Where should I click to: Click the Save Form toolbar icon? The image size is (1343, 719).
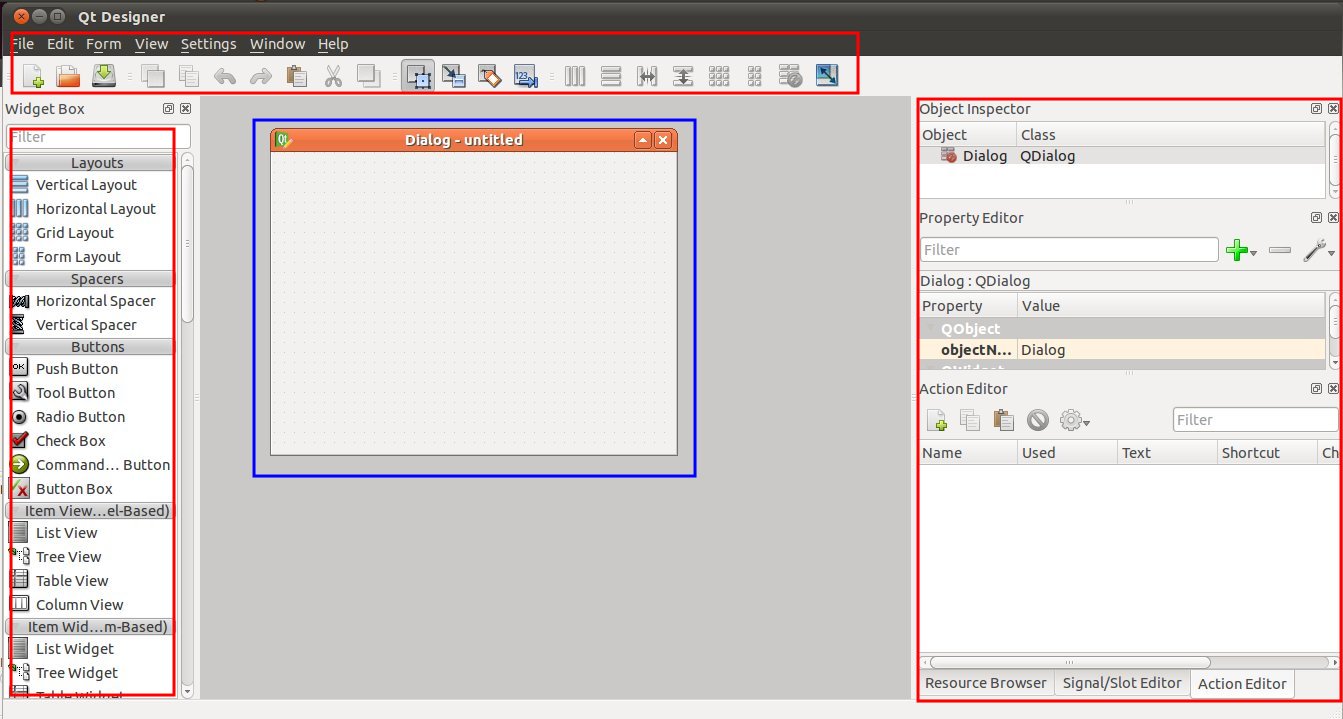click(x=104, y=76)
